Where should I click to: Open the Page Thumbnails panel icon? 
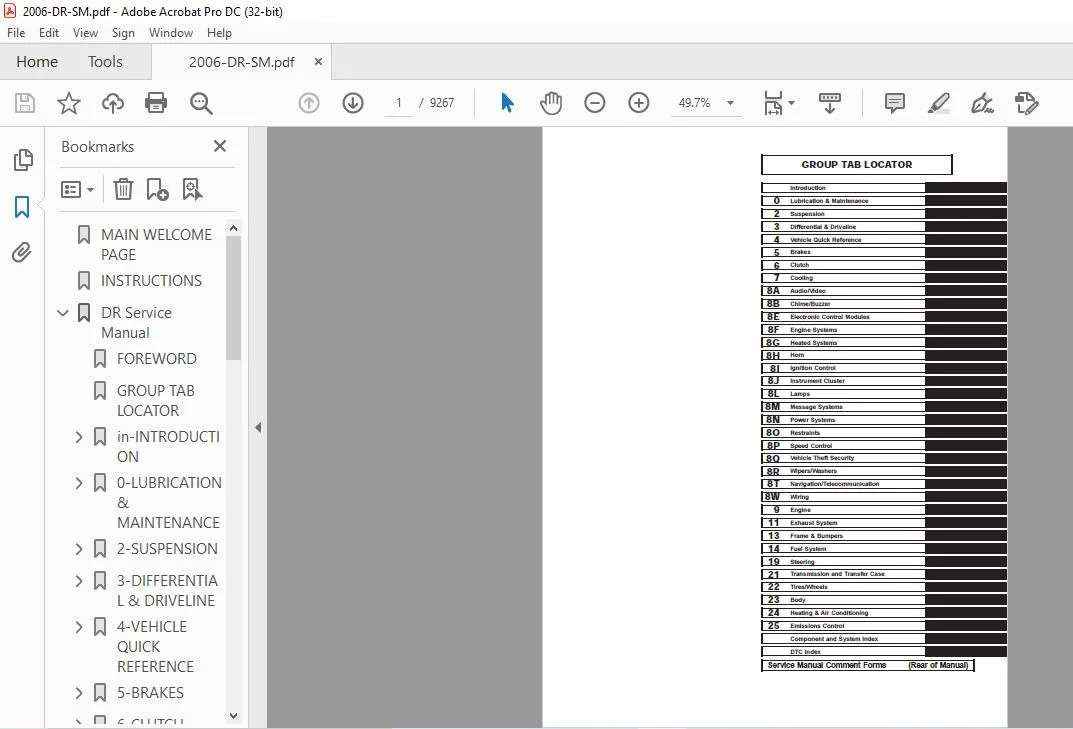click(x=23, y=159)
